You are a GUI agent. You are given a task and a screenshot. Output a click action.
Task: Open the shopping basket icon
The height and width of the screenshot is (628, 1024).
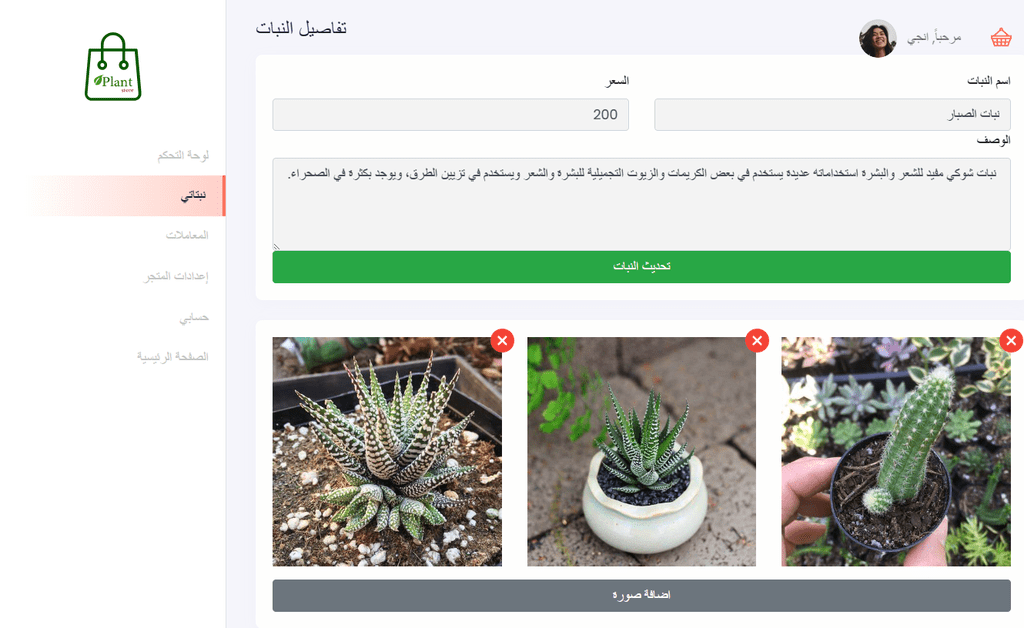[x=1000, y=38]
